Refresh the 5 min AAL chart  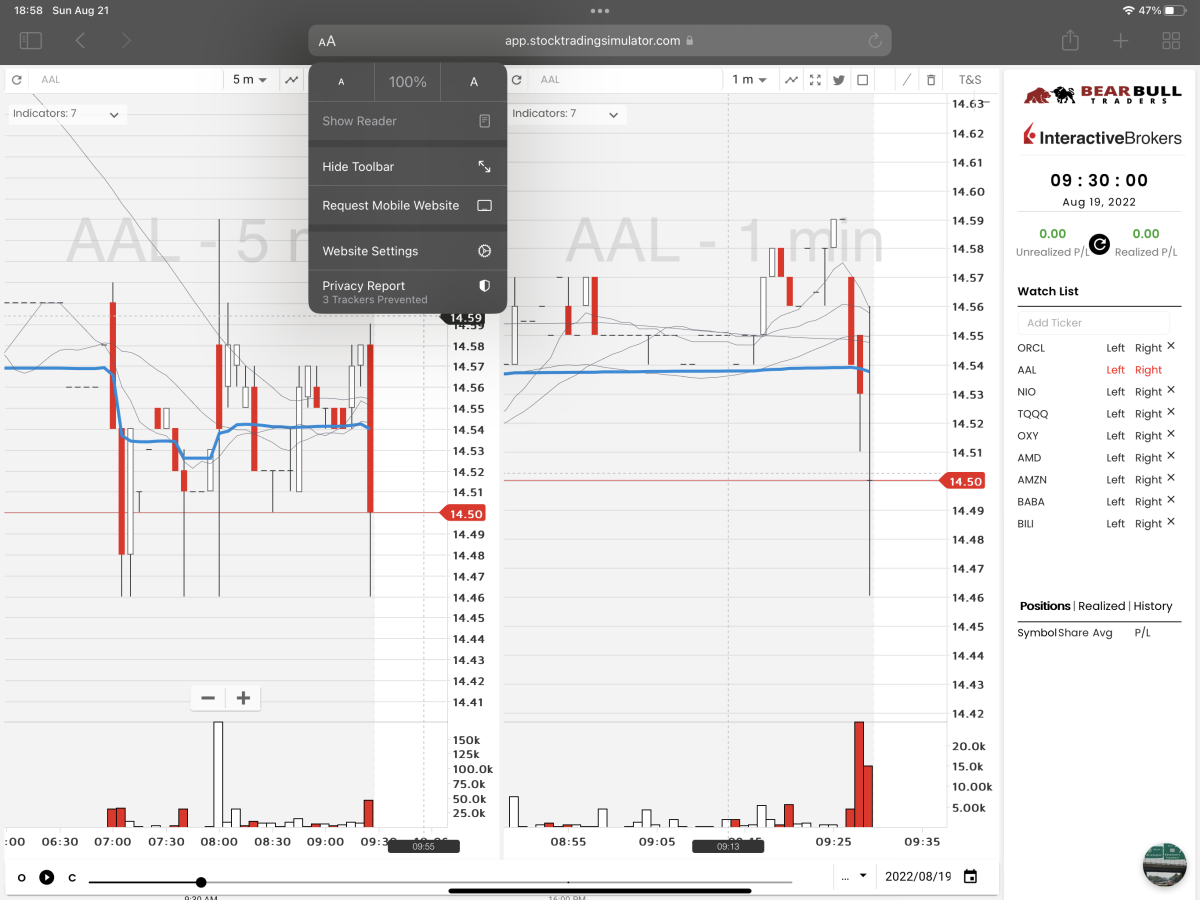17,80
